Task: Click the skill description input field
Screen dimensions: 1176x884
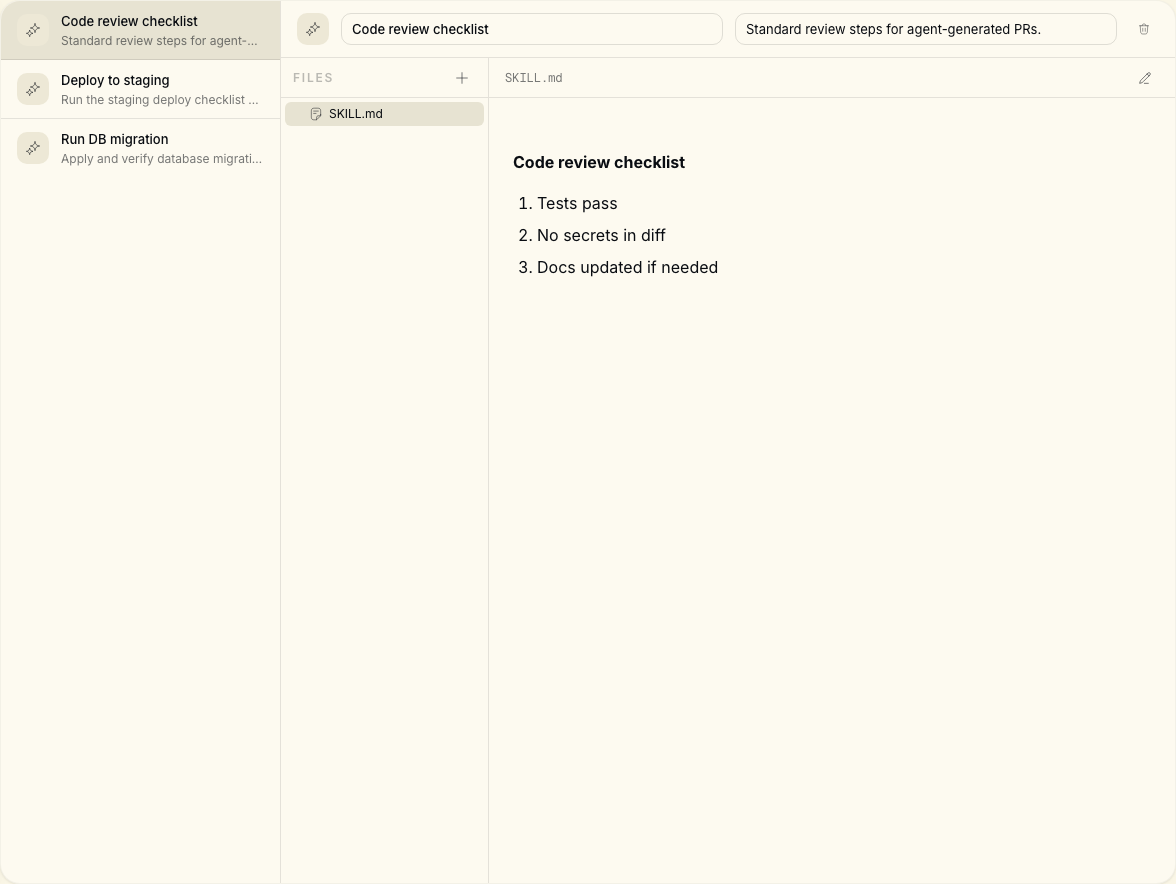Action: click(x=926, y=29)
